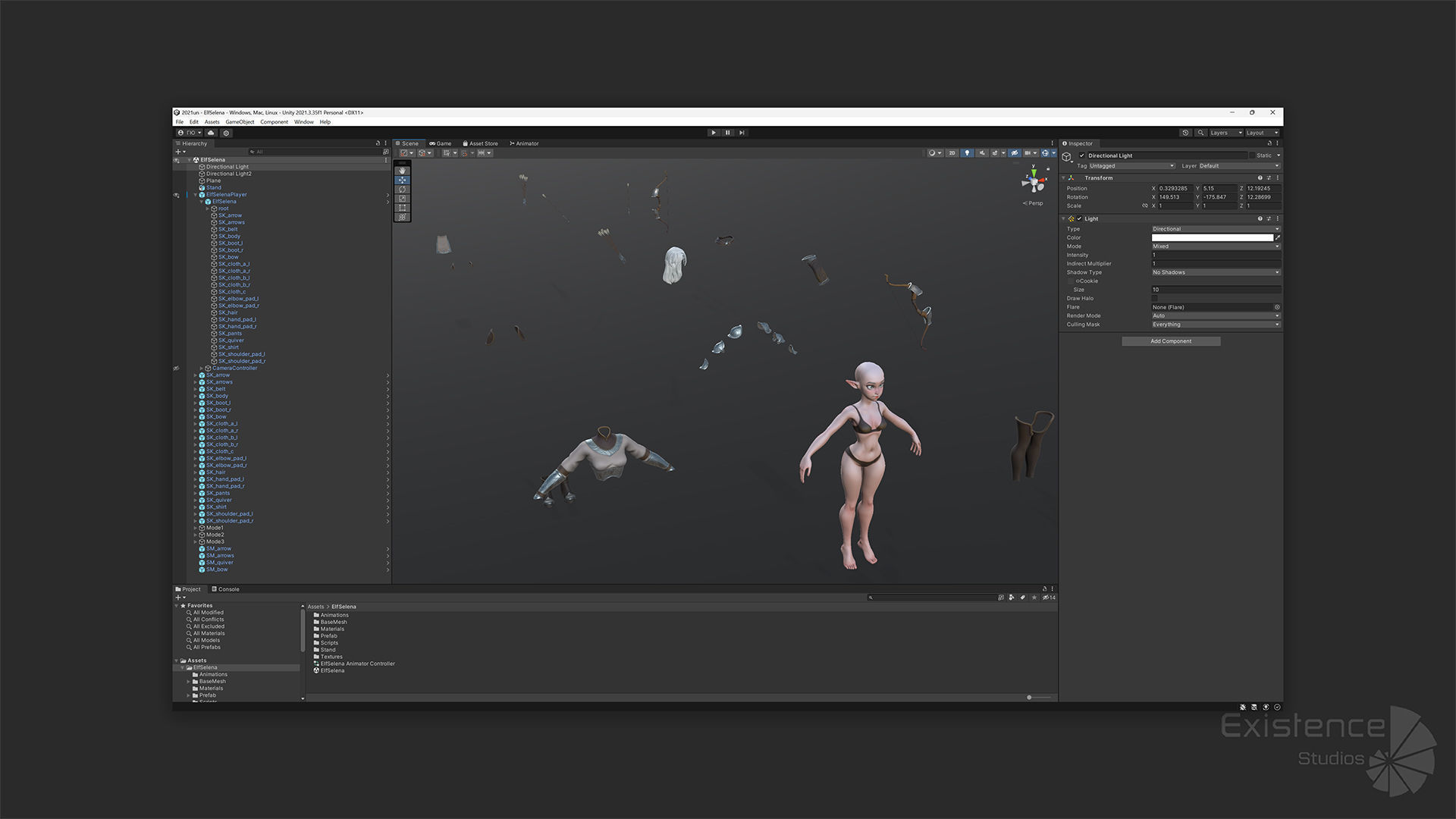Click the Add Component button

(x=1171, y=341)
